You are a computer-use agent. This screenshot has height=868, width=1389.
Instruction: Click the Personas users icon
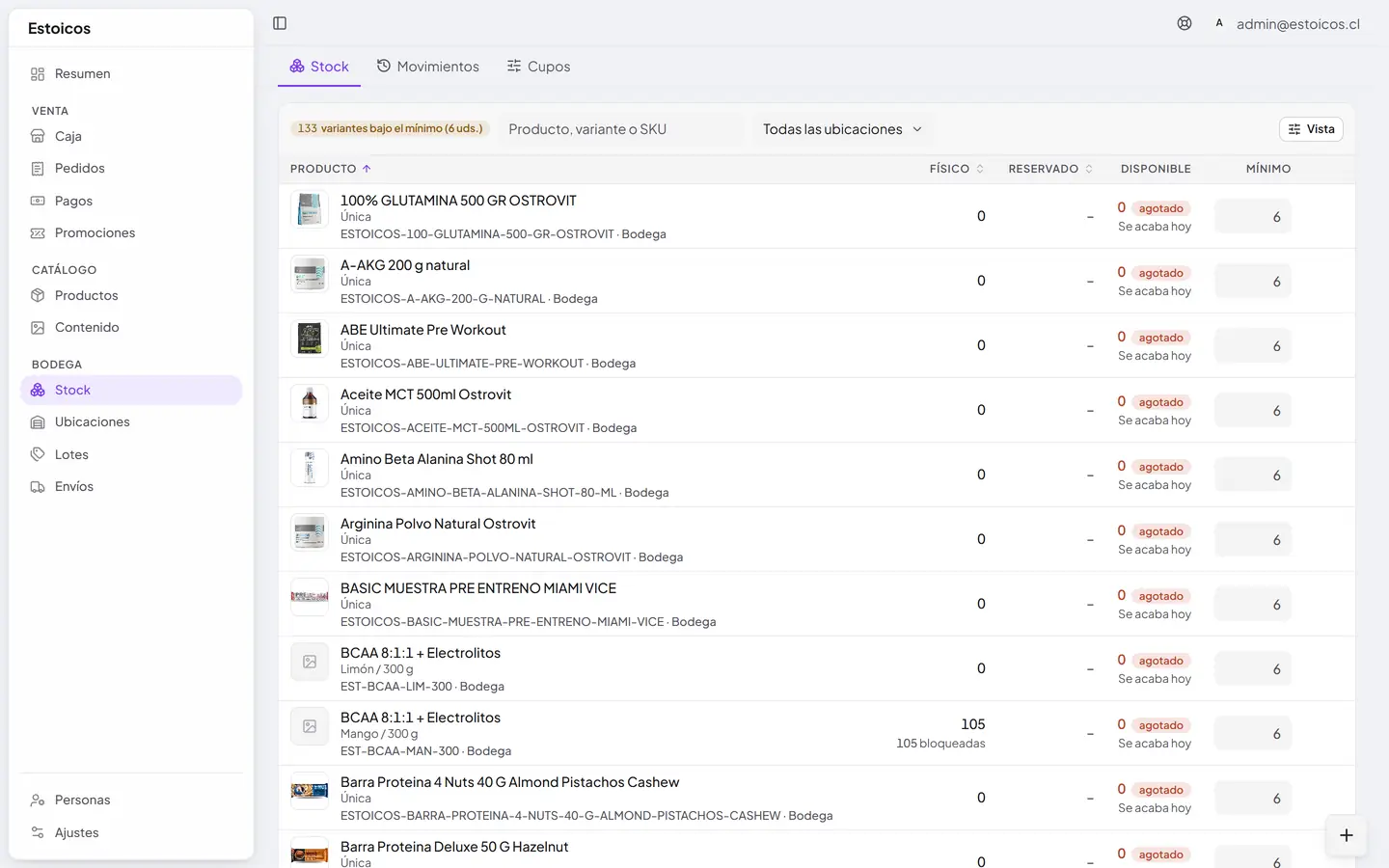tap(38, 800)
